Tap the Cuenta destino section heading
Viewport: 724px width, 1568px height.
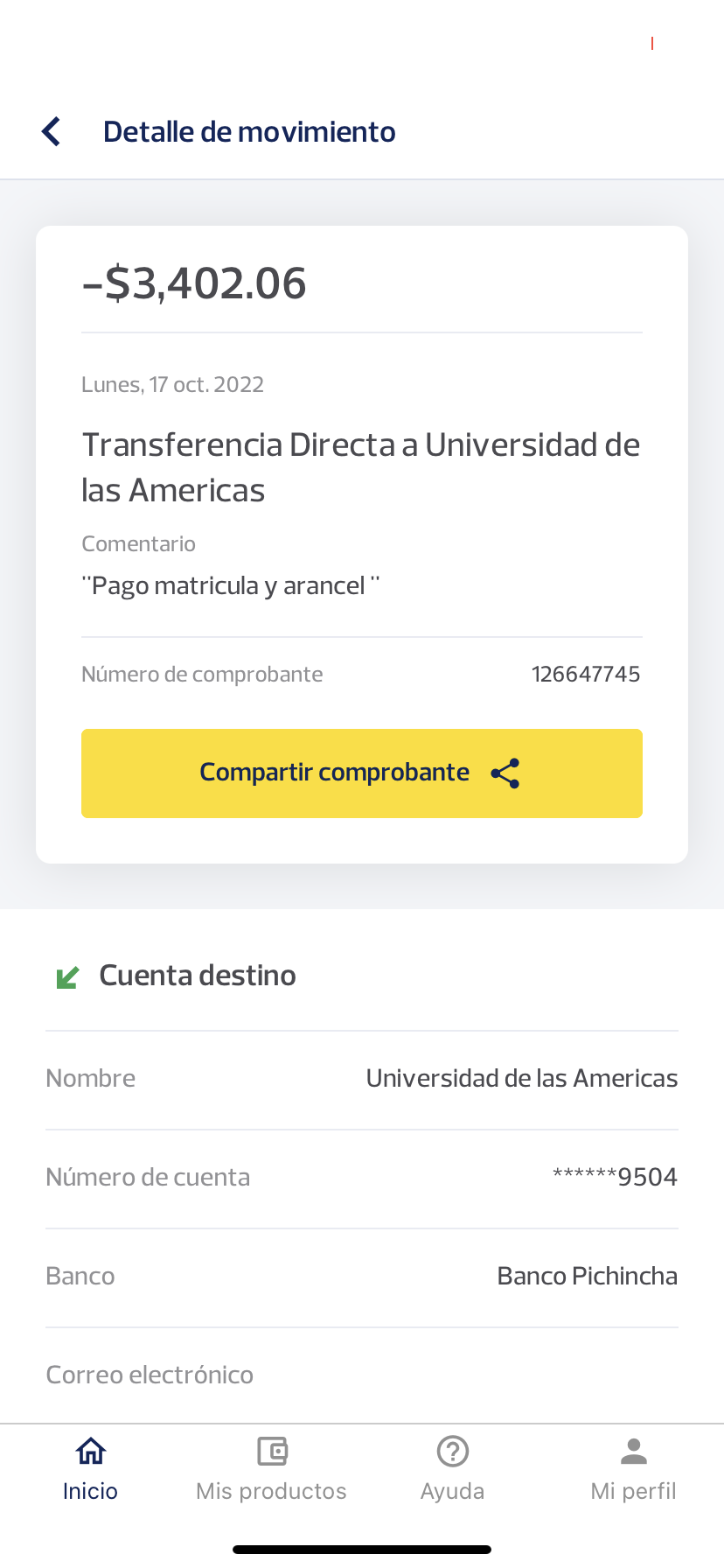point(198,976)
